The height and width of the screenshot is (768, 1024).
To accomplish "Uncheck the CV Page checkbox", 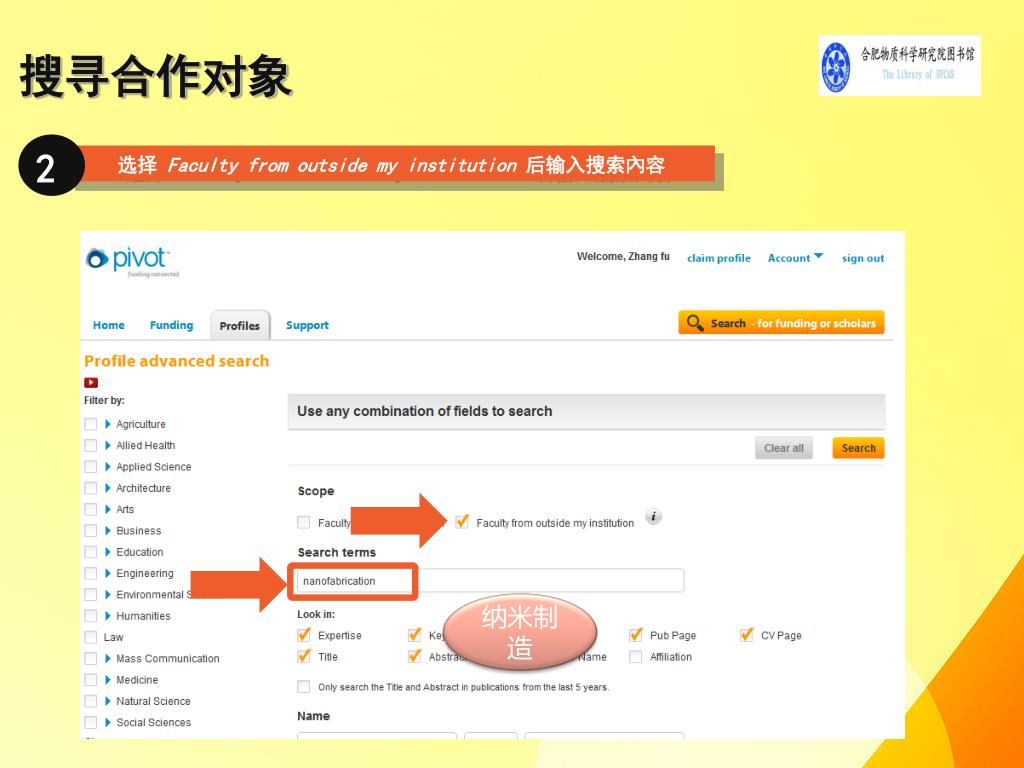I will [746, 635].
